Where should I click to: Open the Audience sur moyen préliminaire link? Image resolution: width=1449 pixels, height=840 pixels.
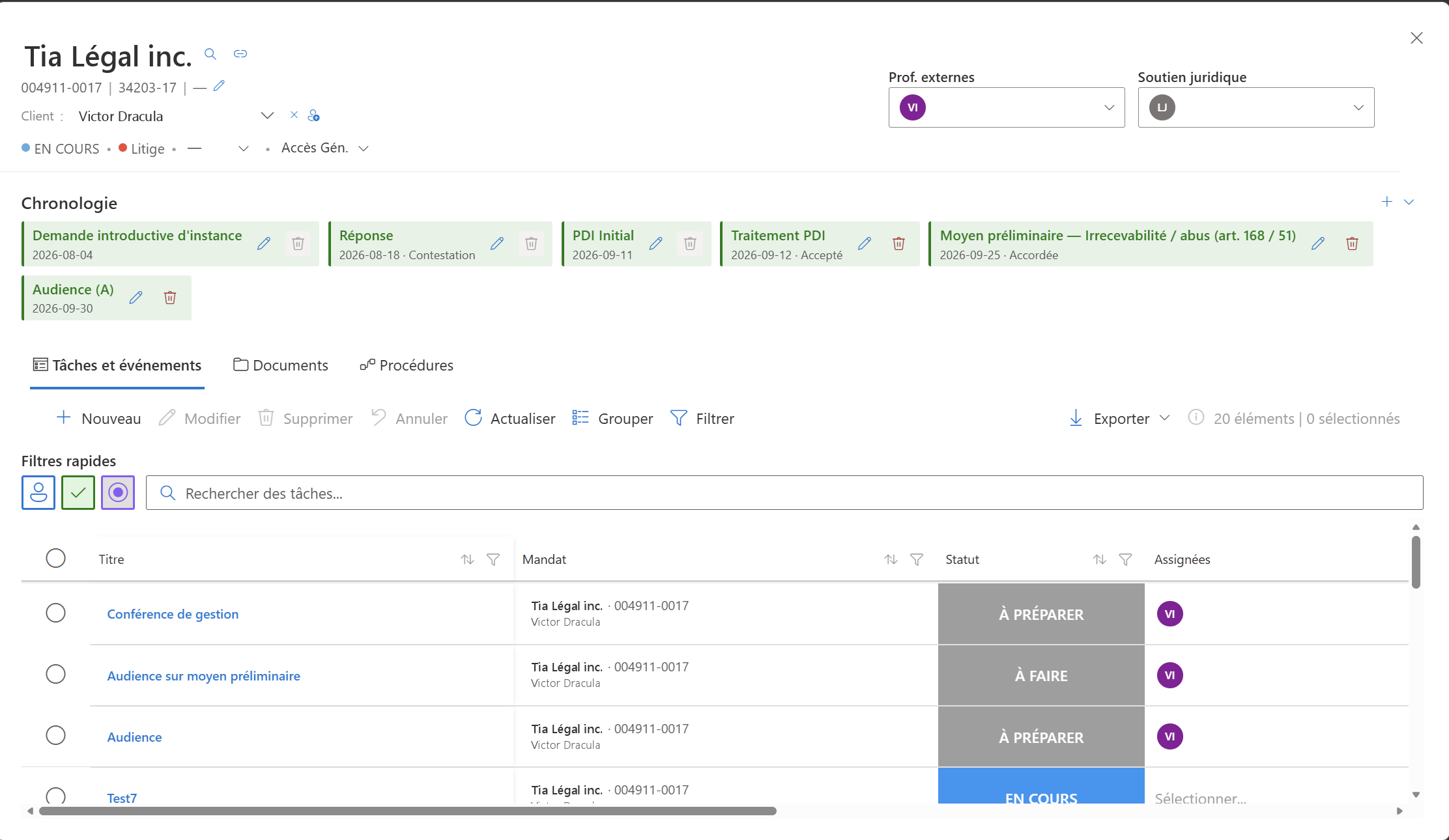pos(204,676)
